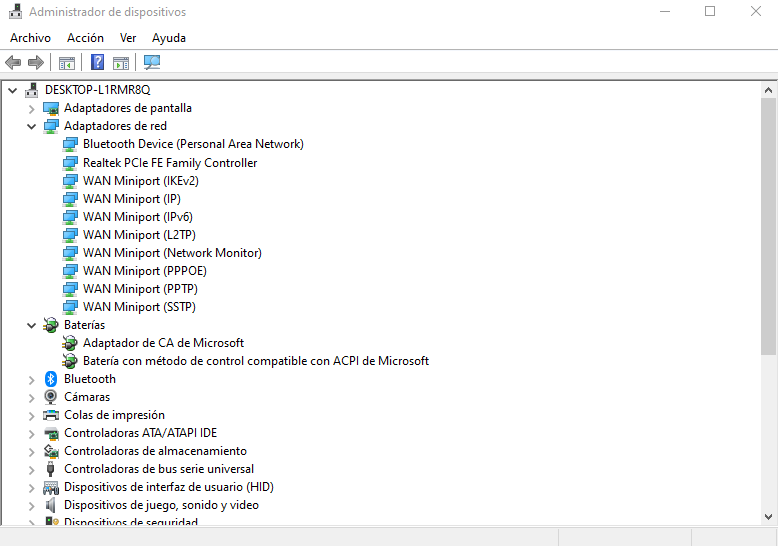Open the Acción menu
This screenshot has height=546, width=778.
tap(85, 38)
